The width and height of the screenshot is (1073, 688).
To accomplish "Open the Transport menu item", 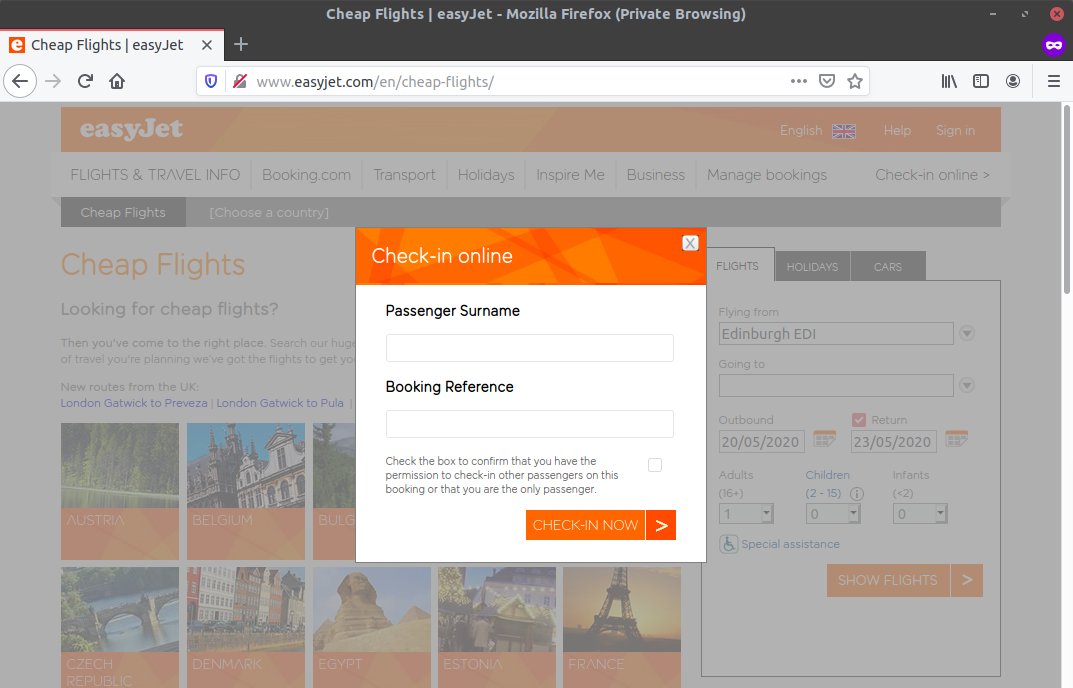I will [404, 175].
